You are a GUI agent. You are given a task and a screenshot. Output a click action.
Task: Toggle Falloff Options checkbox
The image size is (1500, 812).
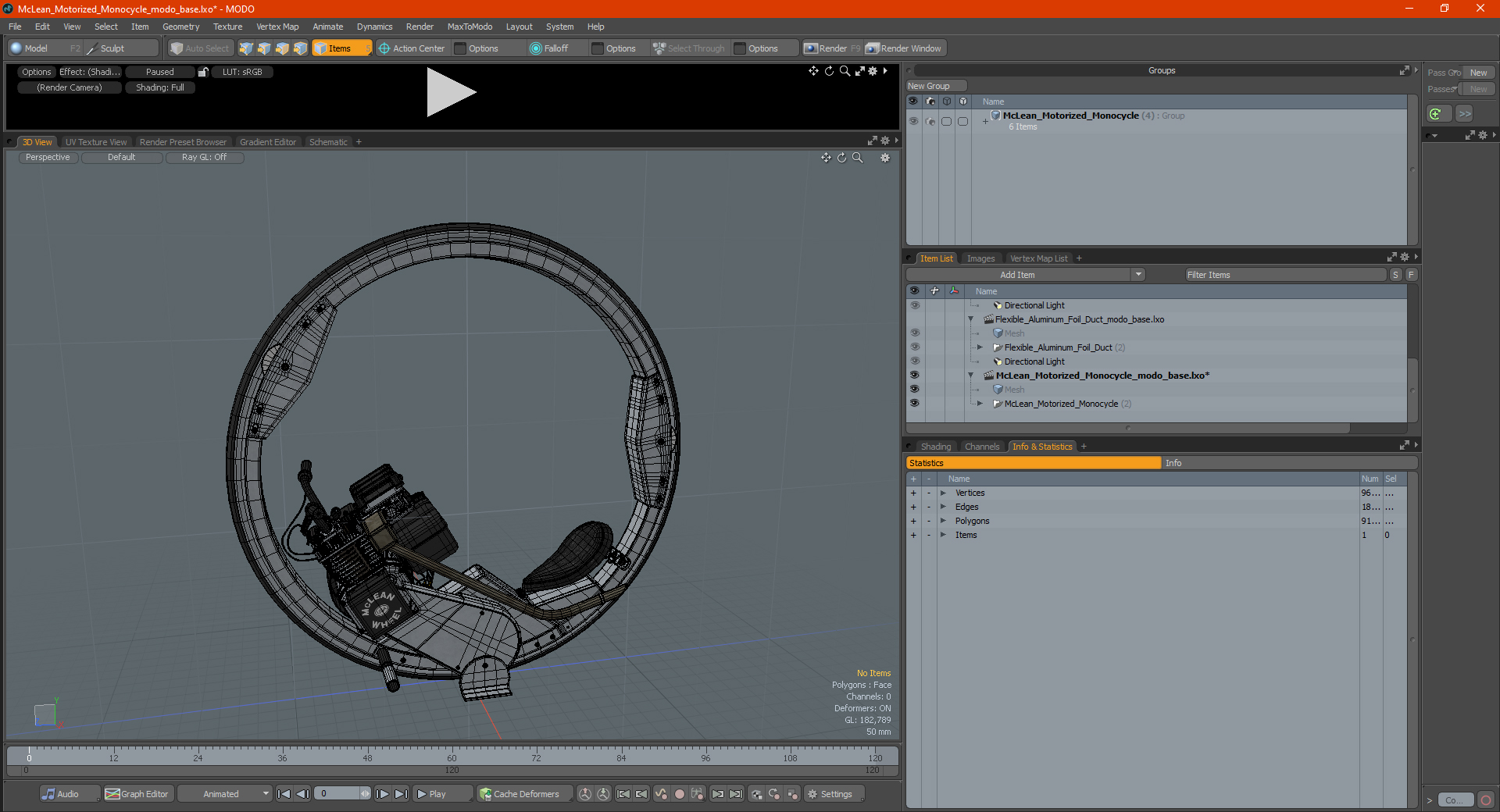[x=598, y=48]
